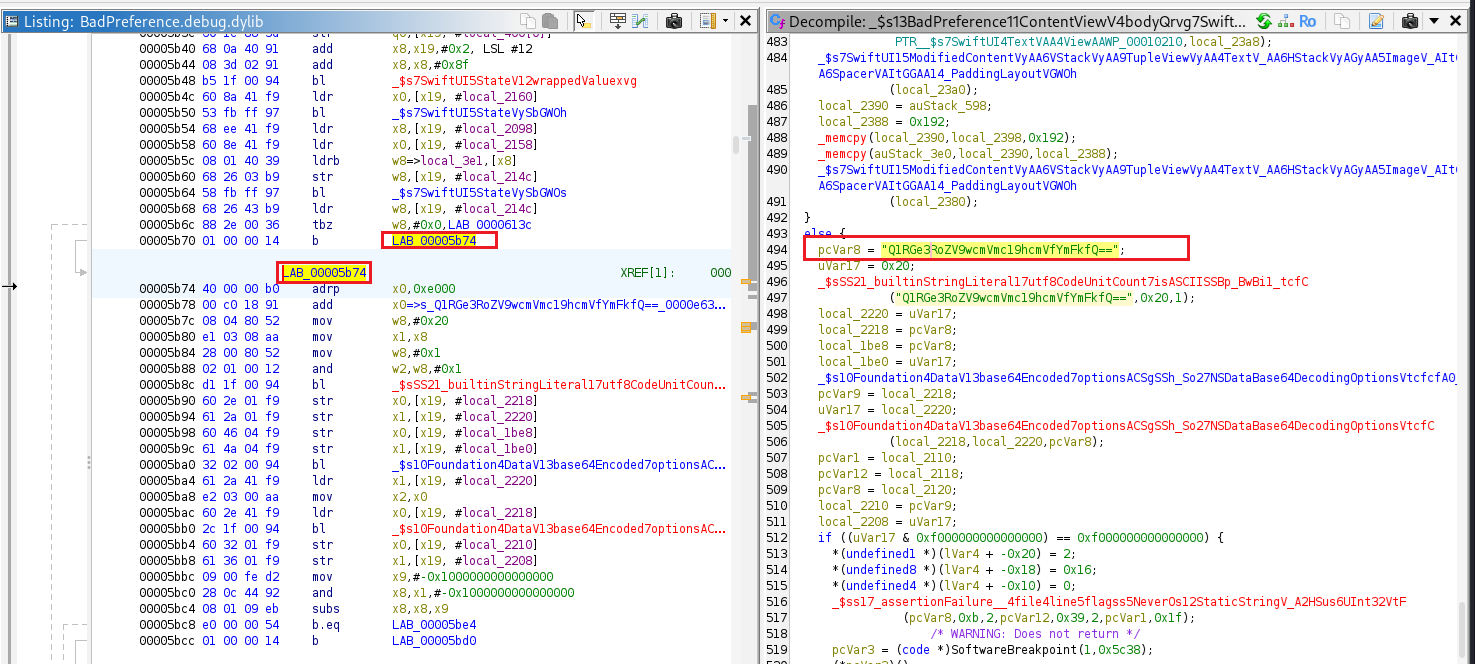Click the pencil edit icon in Decompile

1376,20
